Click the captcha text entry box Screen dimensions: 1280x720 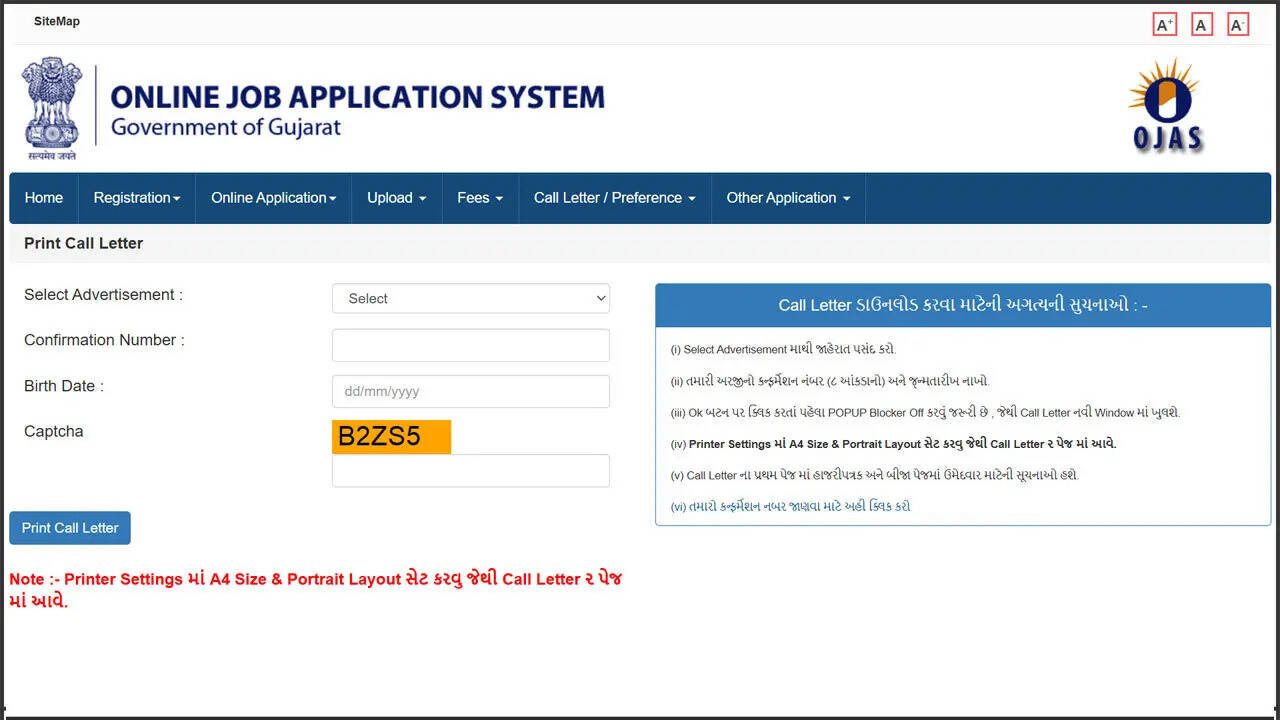[470, 471]
